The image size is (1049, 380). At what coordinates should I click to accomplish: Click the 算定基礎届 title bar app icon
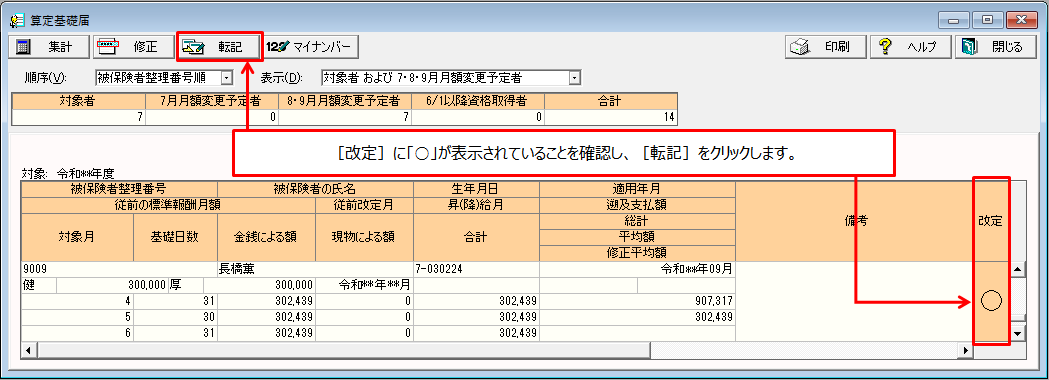click(x=17, y=20)
